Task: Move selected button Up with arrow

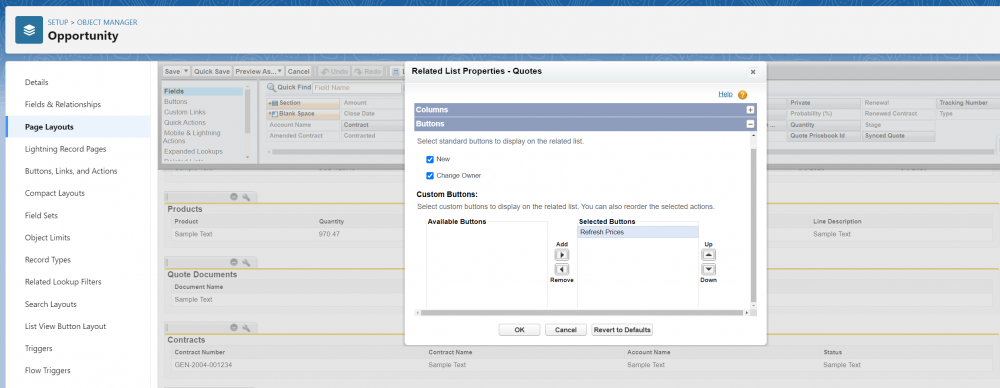Action: (x=709, y=255)
